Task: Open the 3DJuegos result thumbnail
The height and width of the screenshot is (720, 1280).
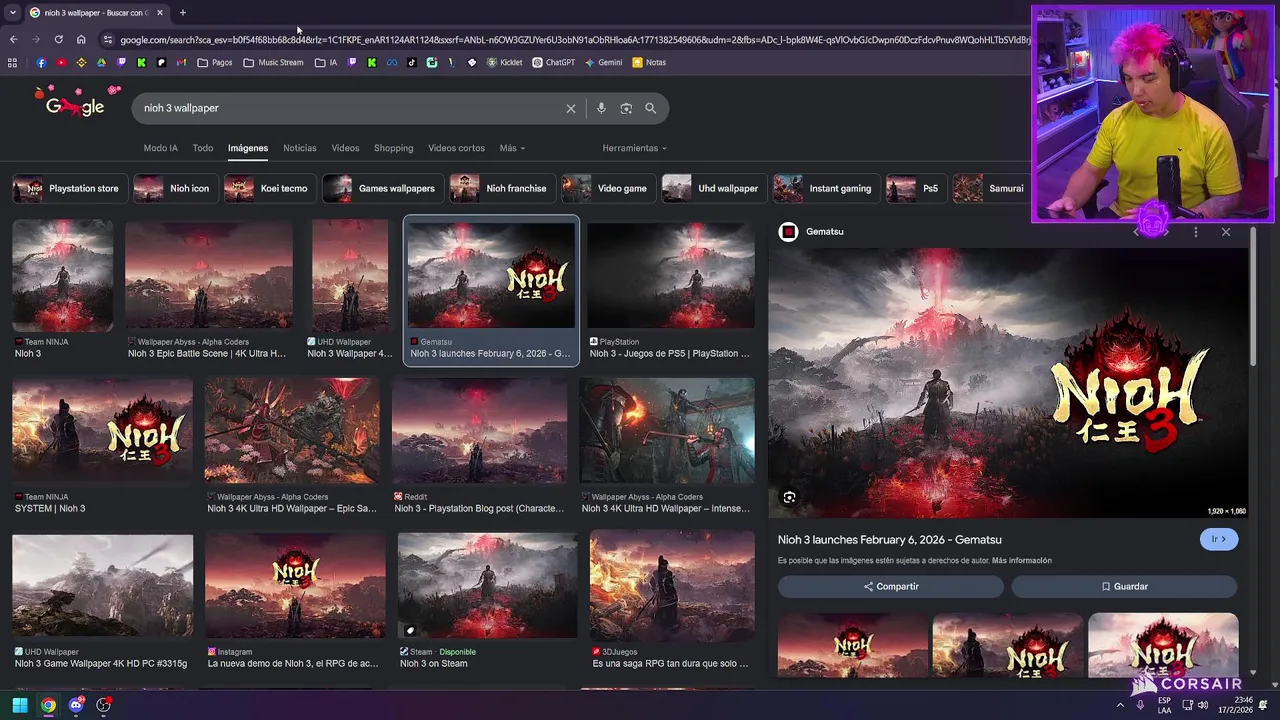Action: click(x=672, y=585)
